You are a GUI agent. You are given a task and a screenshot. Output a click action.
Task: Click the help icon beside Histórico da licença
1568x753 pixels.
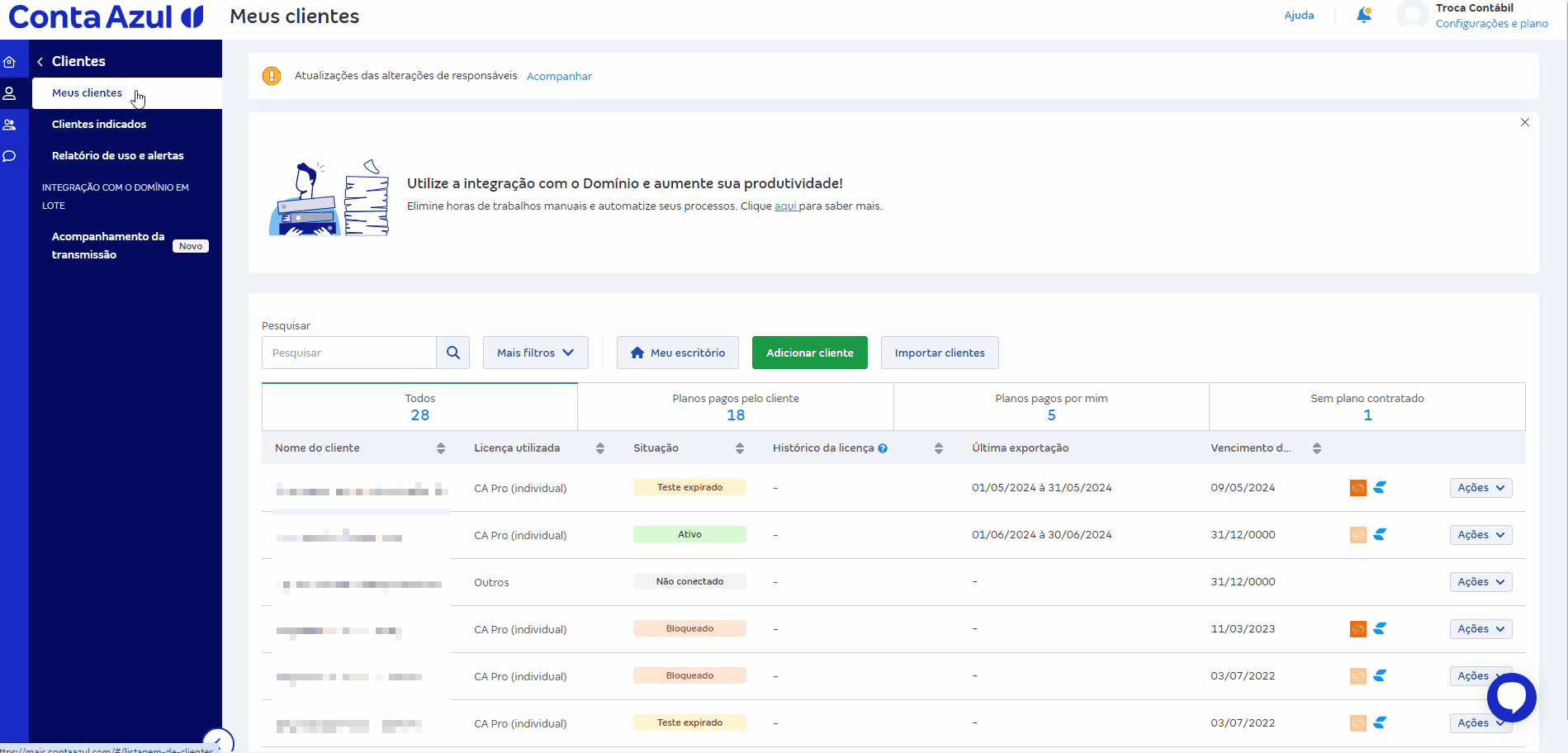point(883,448)
